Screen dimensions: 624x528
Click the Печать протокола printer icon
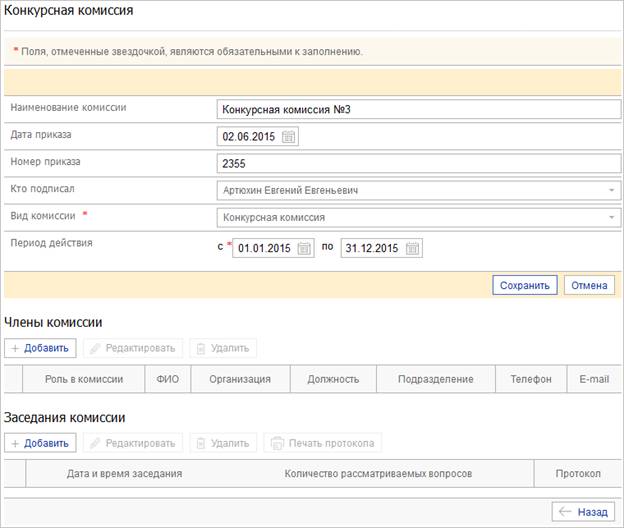277,443
